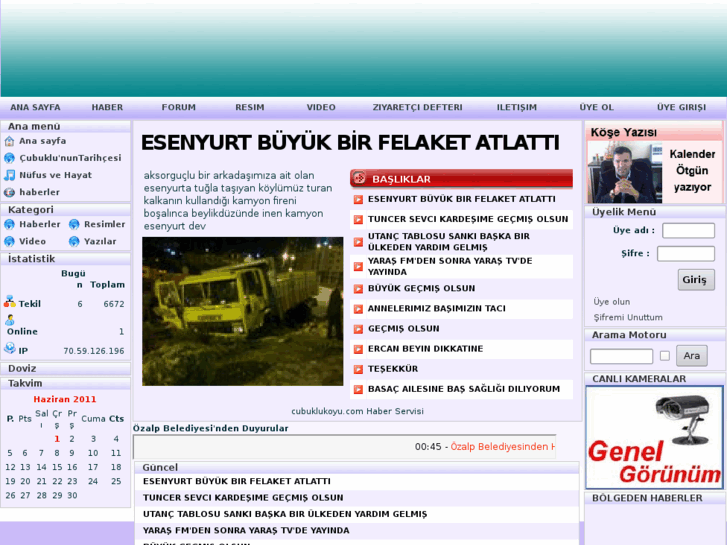Click the red arrow icon on the GEÇMIŞ OLSUN row
727x545 pixels.
point(358,329)
